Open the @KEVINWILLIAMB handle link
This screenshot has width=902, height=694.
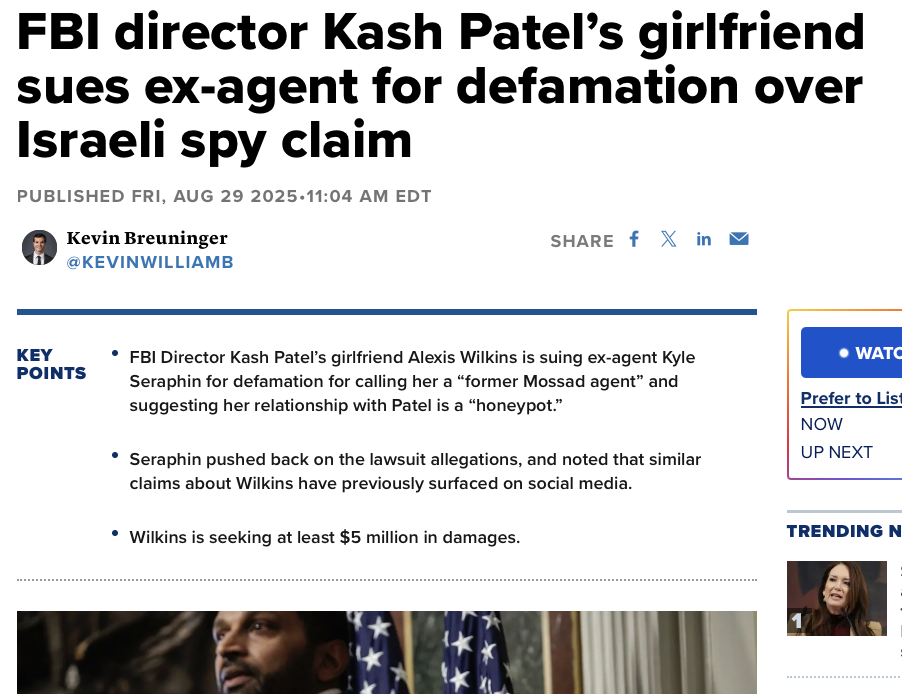point(150,262)
